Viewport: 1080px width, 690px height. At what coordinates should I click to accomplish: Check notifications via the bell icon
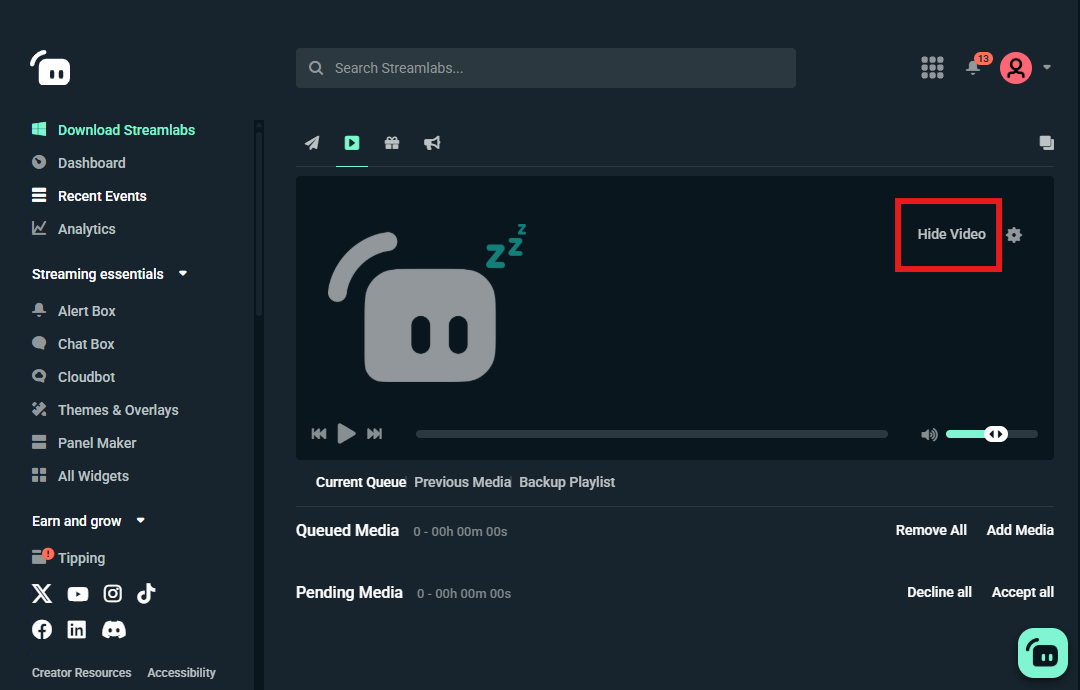click(x=972, y=68)
